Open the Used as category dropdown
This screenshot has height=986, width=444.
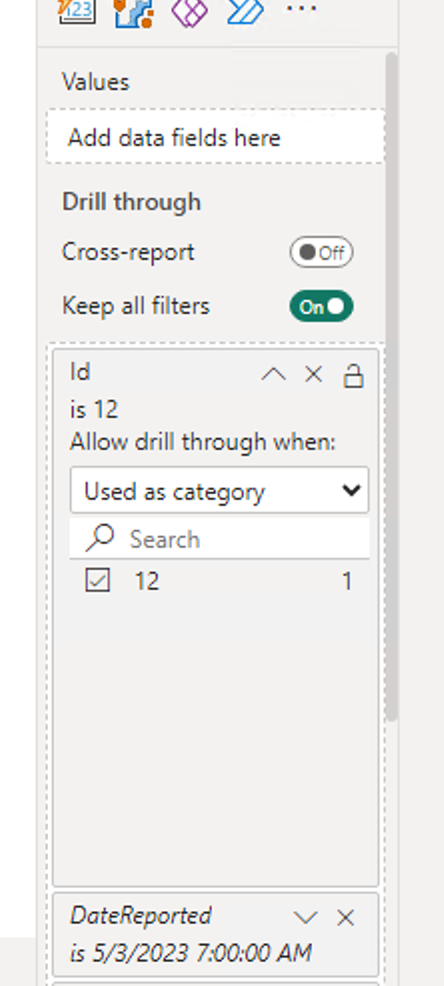(219, 490)
